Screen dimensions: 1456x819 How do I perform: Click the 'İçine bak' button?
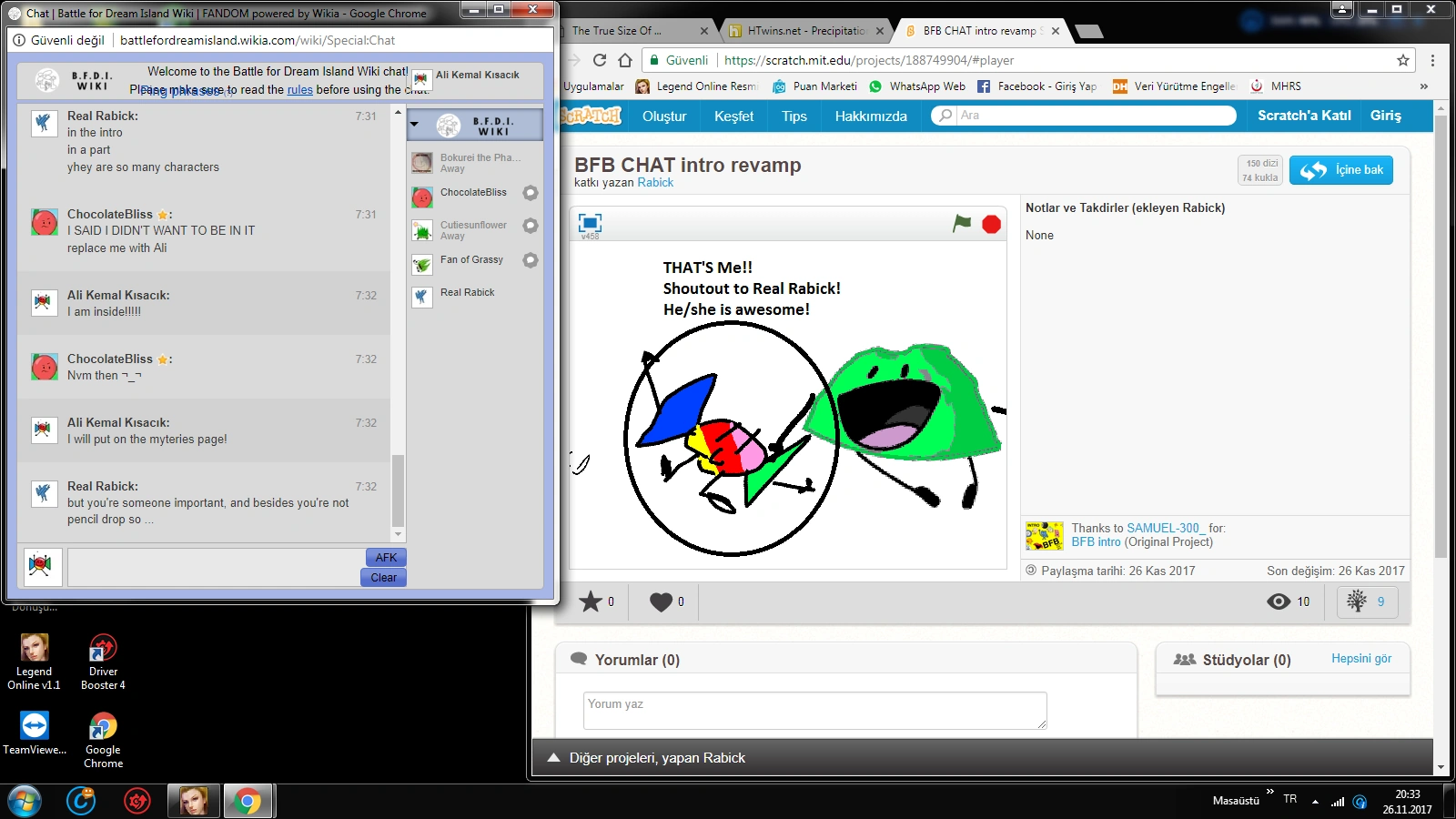click(1340, 169)
